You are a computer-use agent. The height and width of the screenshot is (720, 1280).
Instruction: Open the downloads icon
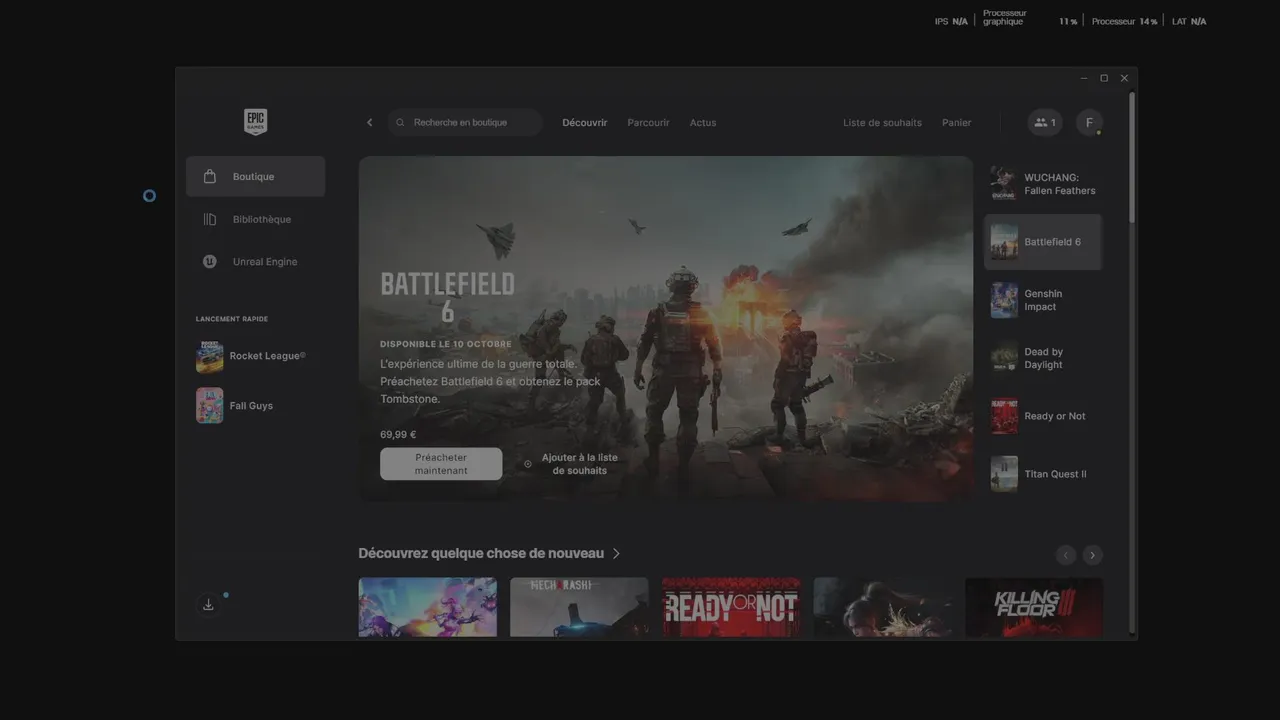208,605
